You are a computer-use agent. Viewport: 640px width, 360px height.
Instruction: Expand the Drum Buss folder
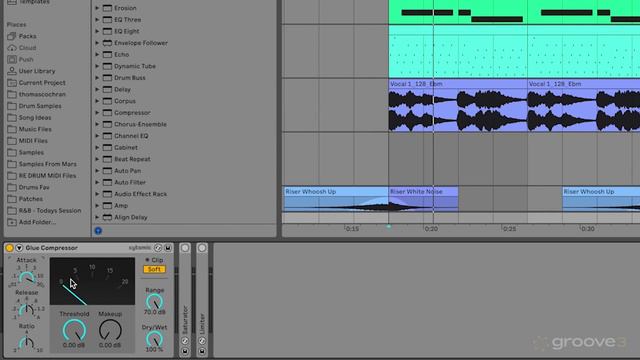[x=97, y=78]
